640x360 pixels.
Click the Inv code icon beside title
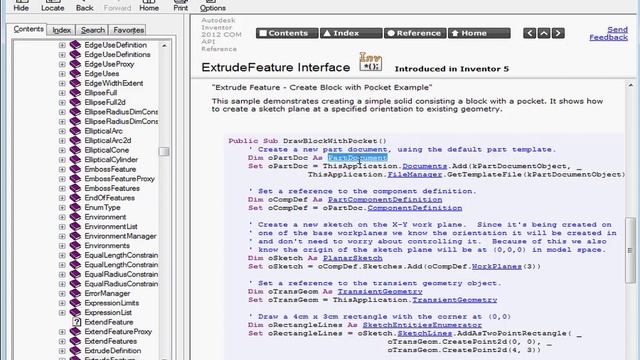click(370, 62)
